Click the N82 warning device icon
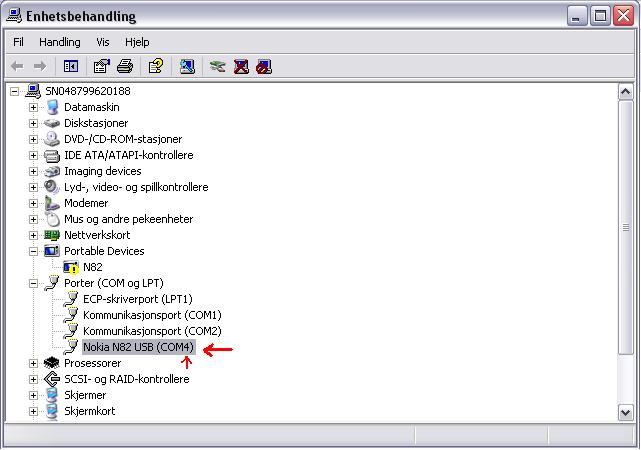The height and width of the screenshot is (450, 641). [71, 267]
